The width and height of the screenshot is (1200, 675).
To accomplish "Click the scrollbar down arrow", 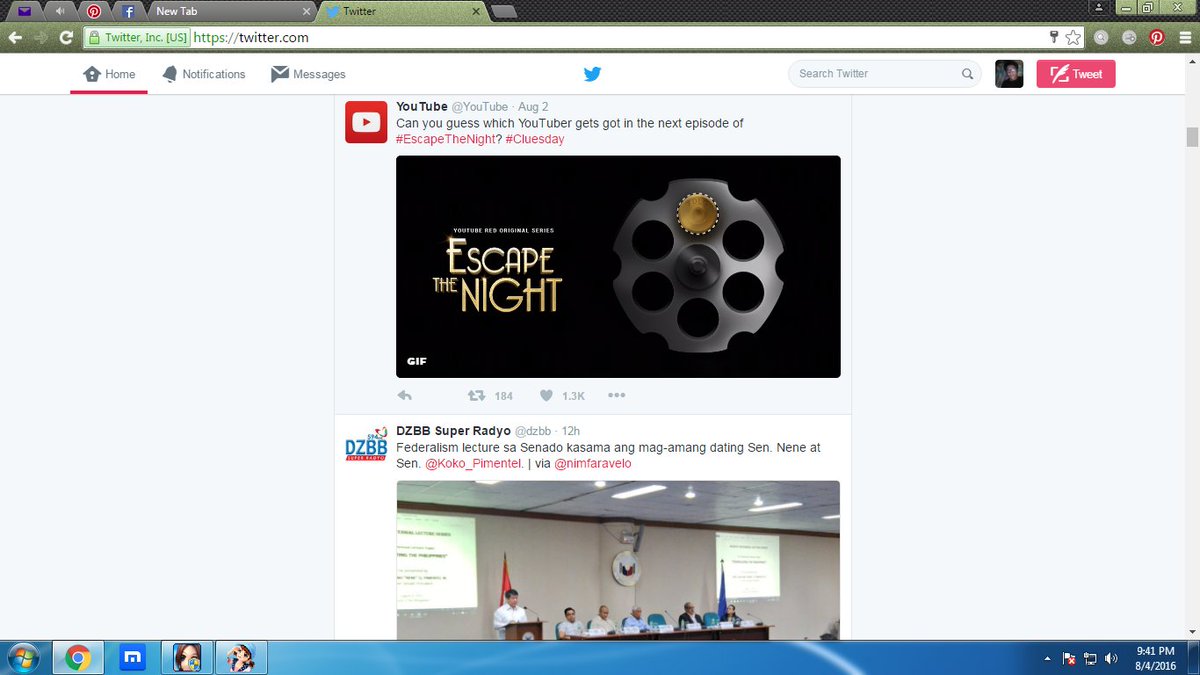I will [1192, 632].
